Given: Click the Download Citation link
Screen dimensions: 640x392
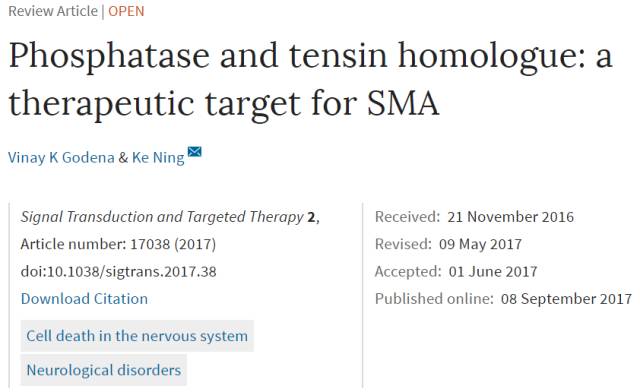Looking at the screenshot, I should click(84, 299).
